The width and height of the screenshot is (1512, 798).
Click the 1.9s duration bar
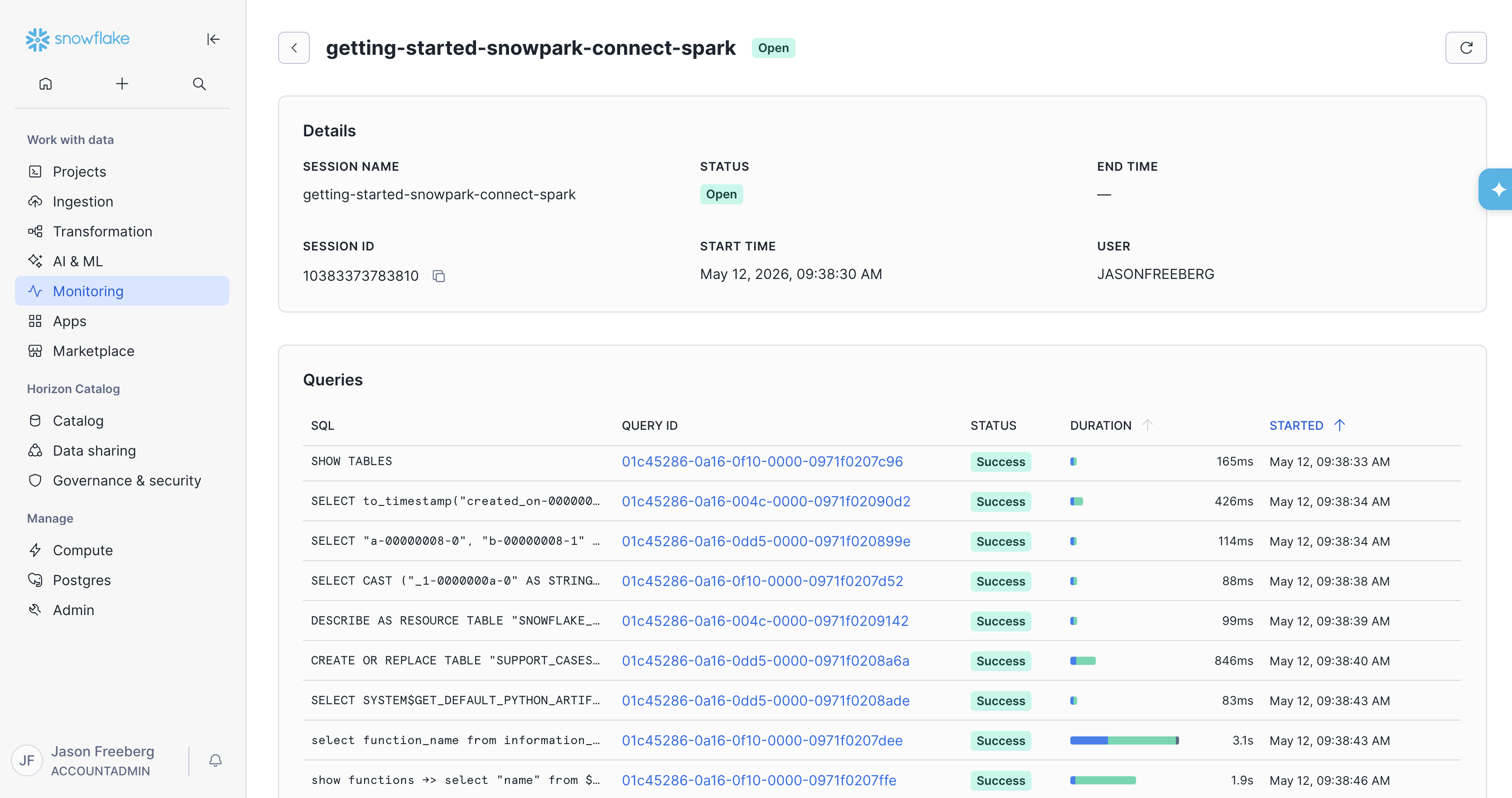click(1103, 780)
